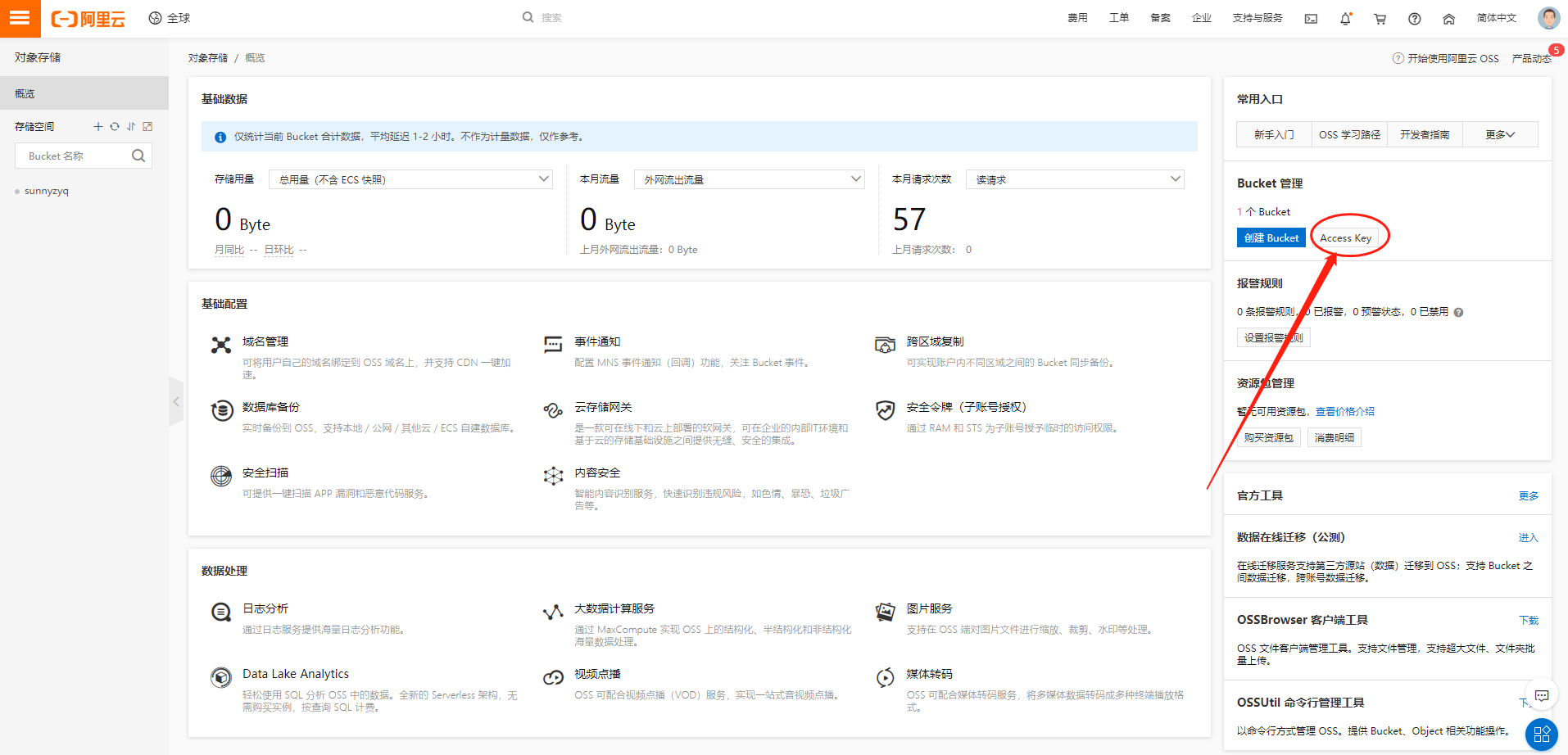Open 图片服务 feature
This screenshot has height=755, width=1568.
(929, 608)
